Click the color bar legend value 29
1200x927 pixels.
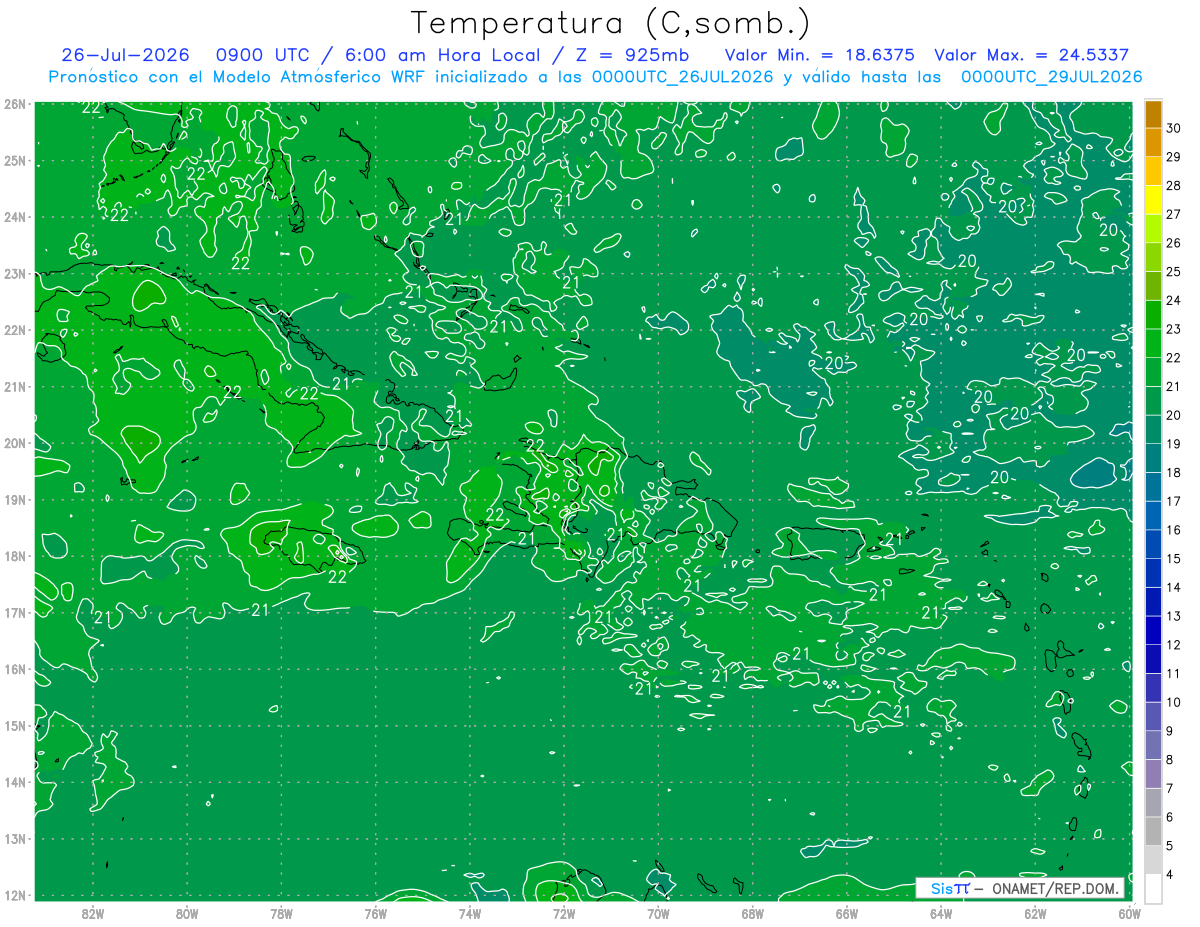[1174, 157]
